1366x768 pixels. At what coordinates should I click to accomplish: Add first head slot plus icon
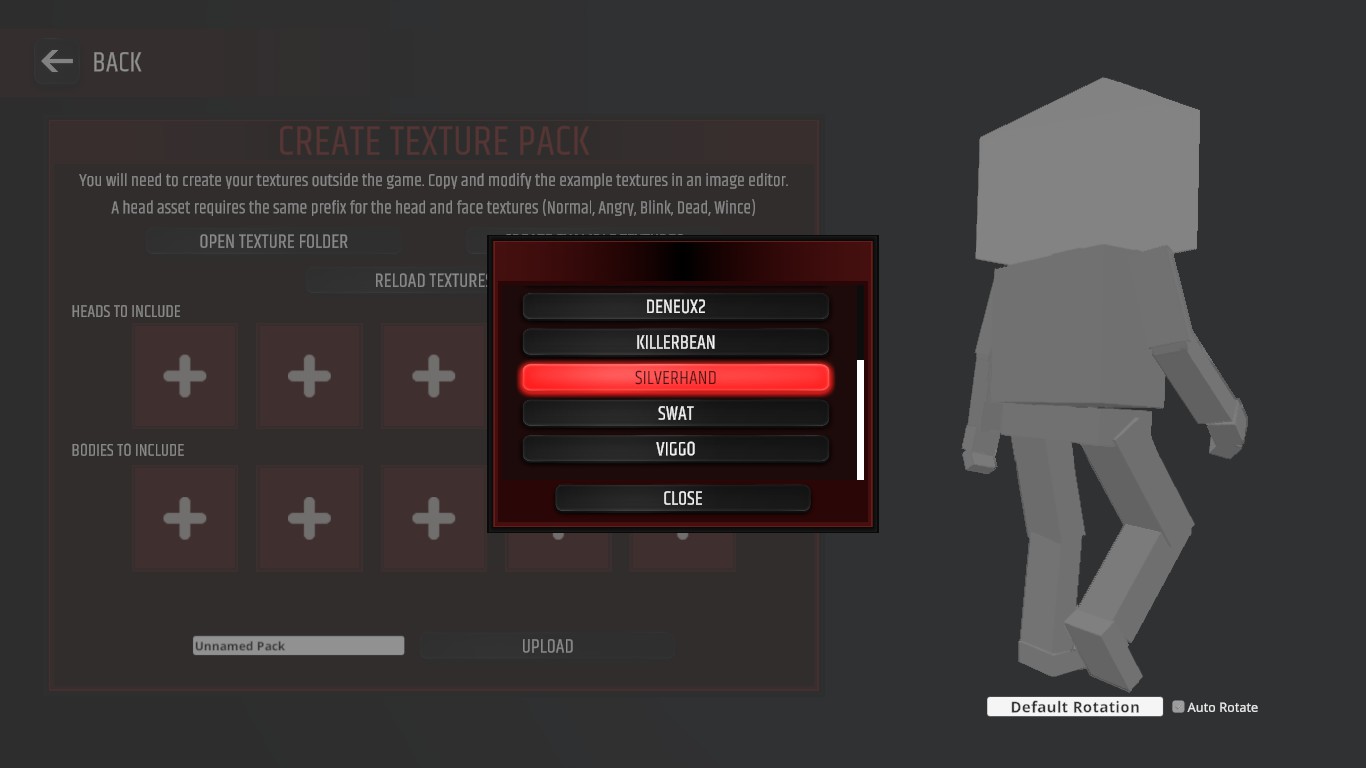click(185, 376)
